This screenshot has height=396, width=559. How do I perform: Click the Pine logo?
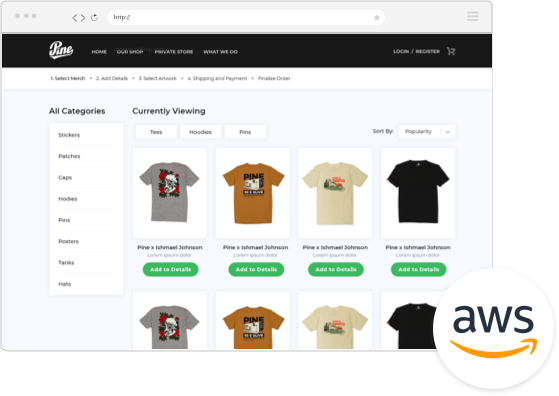pos(61,50)
